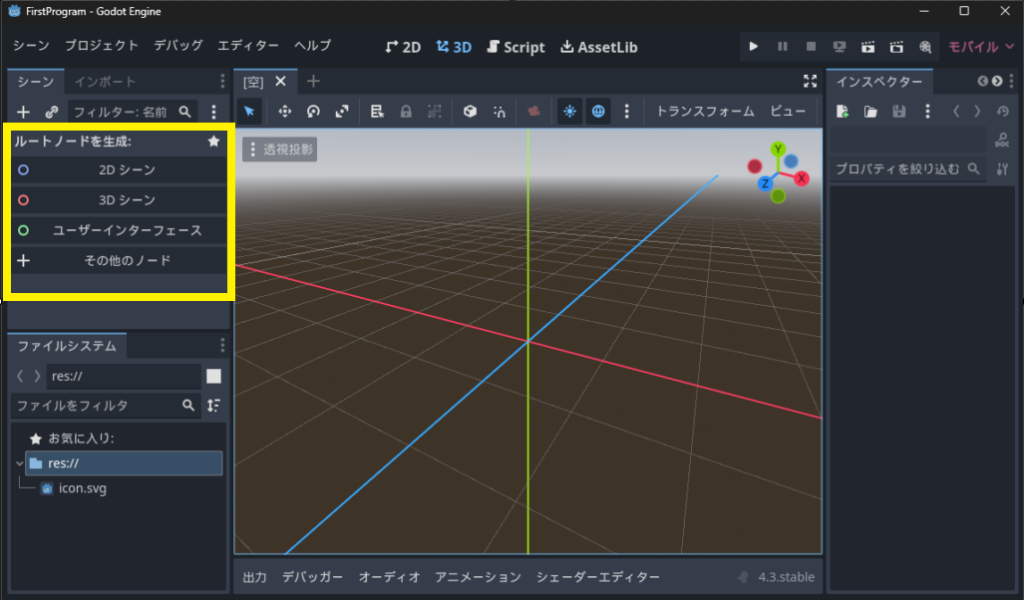Open online documentation DOC icon
This screenshot has height=600, width=1024.
pyautogui.click(x=1002, y=140)
